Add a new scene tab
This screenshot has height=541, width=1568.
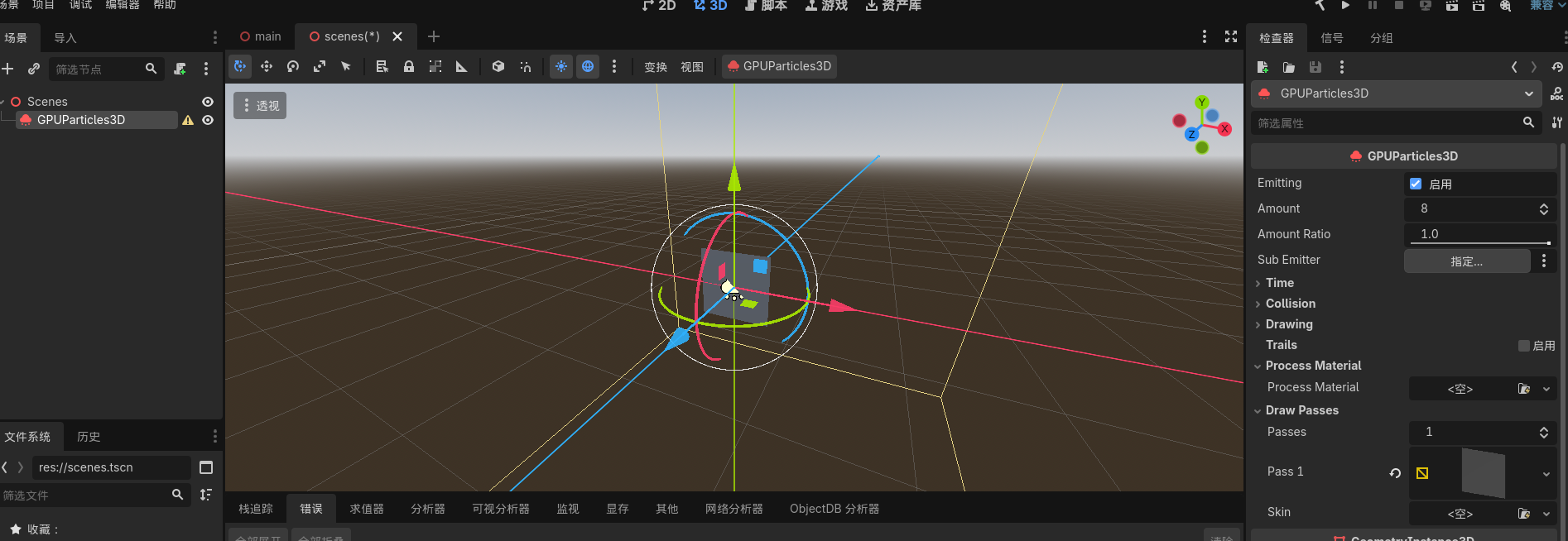[x=434, y=36]
